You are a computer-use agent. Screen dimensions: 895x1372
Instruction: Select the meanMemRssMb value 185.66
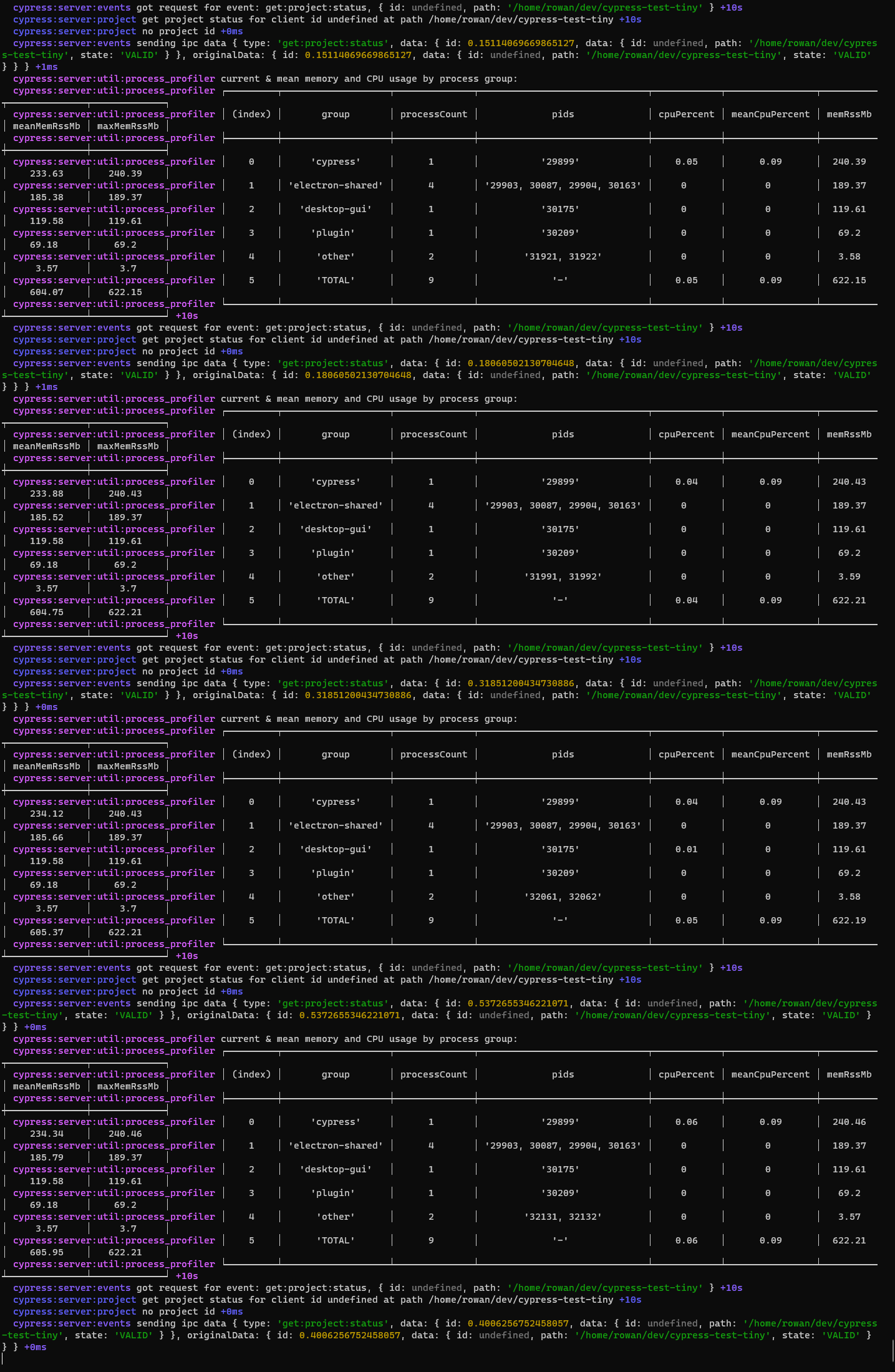point(47,837)
